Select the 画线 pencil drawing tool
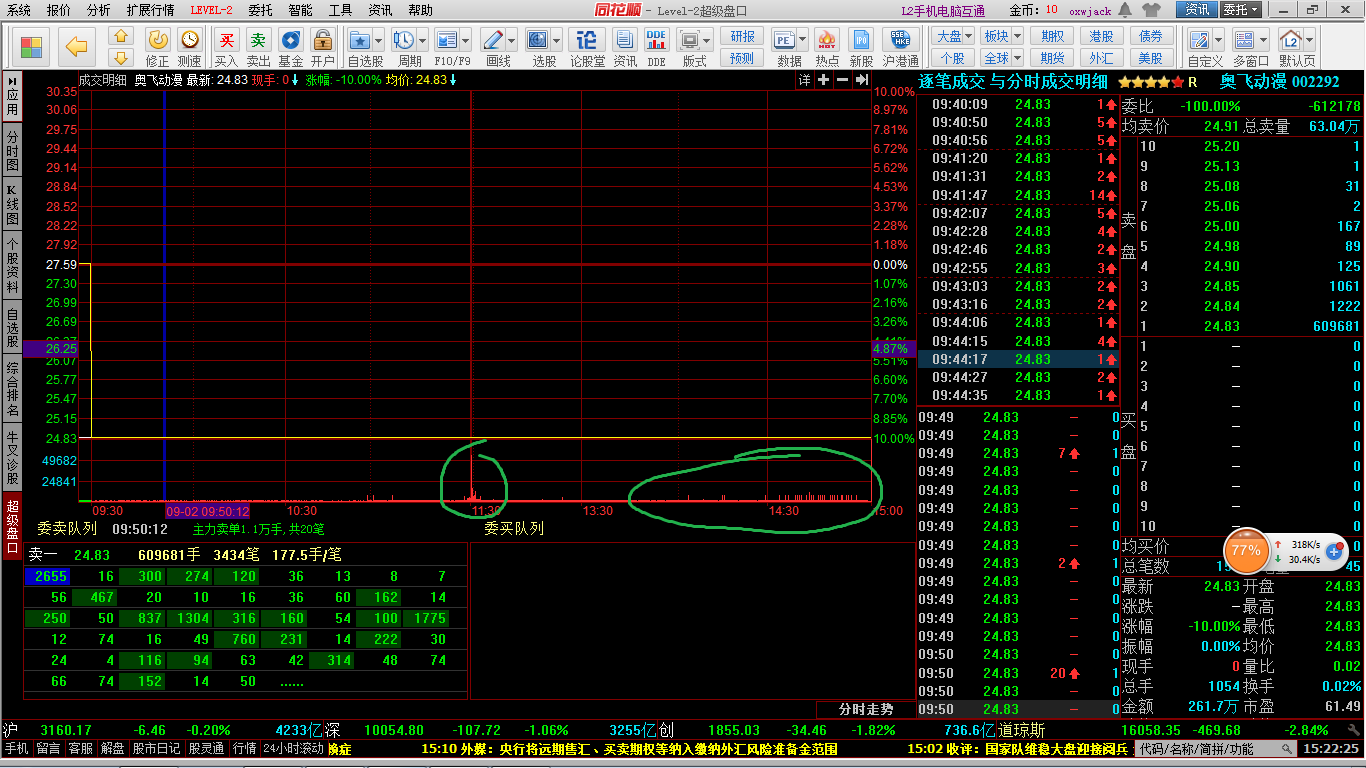The width and height of the screenshot is (1366, 768). click(492, 40)
